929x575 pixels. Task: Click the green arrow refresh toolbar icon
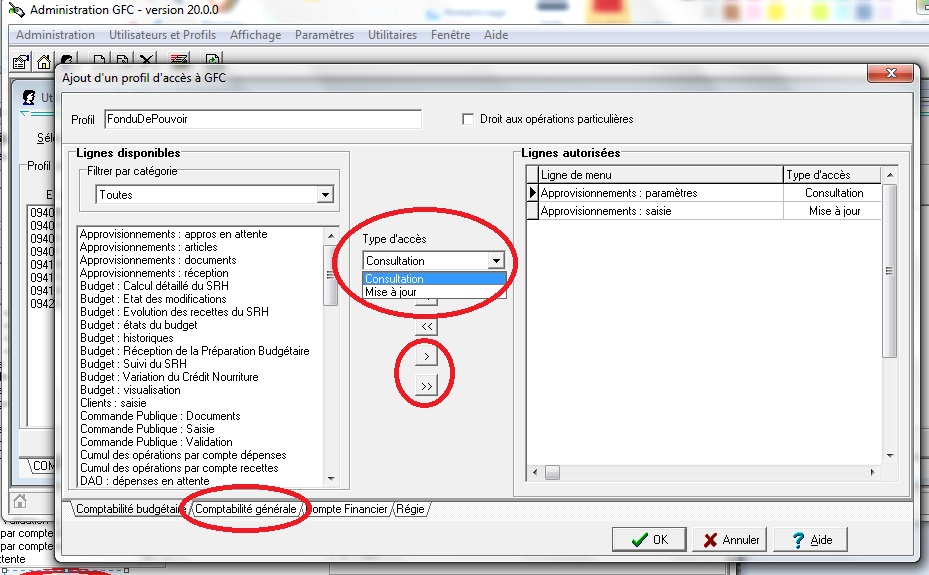(x=122, y=61)
